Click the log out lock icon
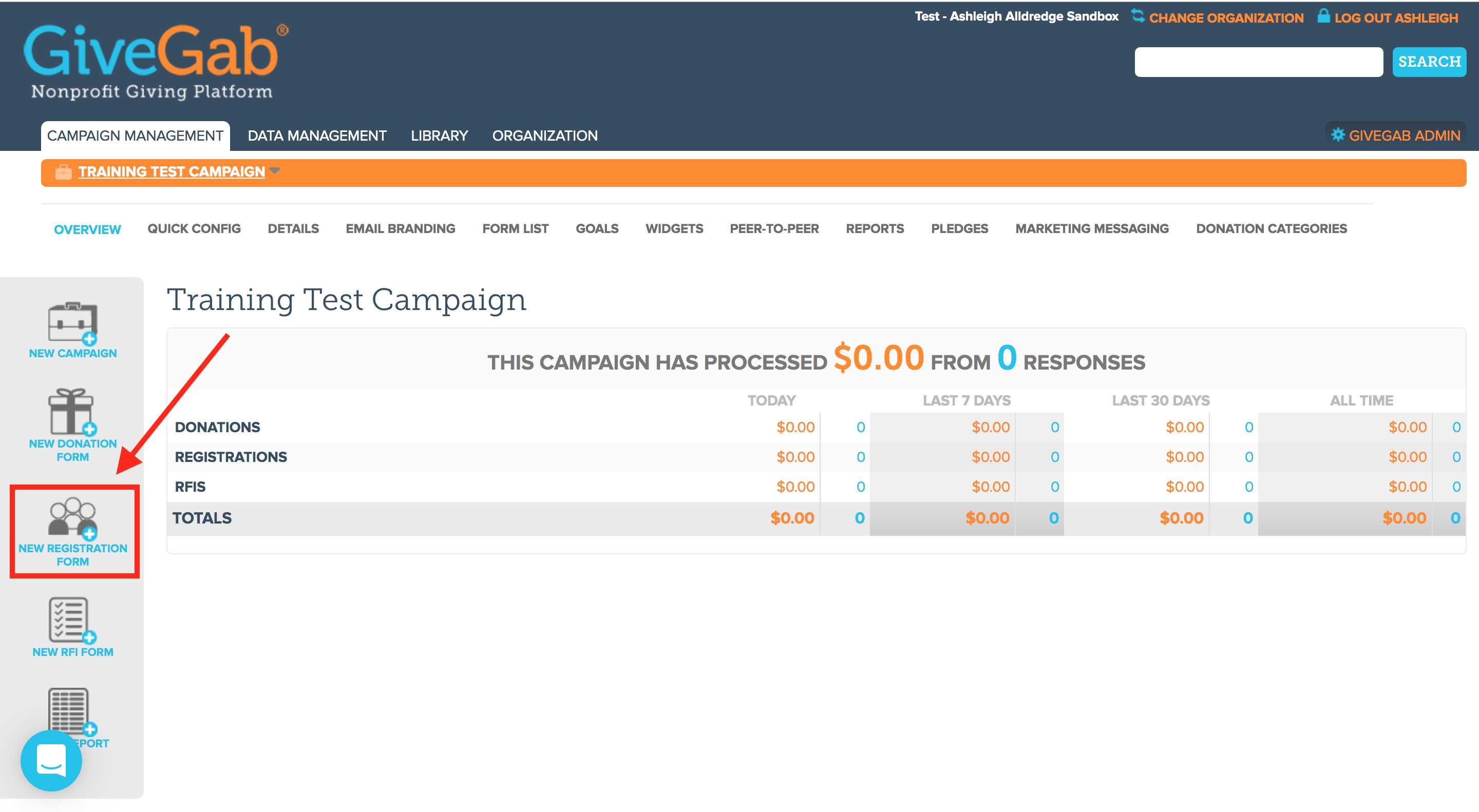This screenshot has width=1479, height=812. [x=1323, y=15]
